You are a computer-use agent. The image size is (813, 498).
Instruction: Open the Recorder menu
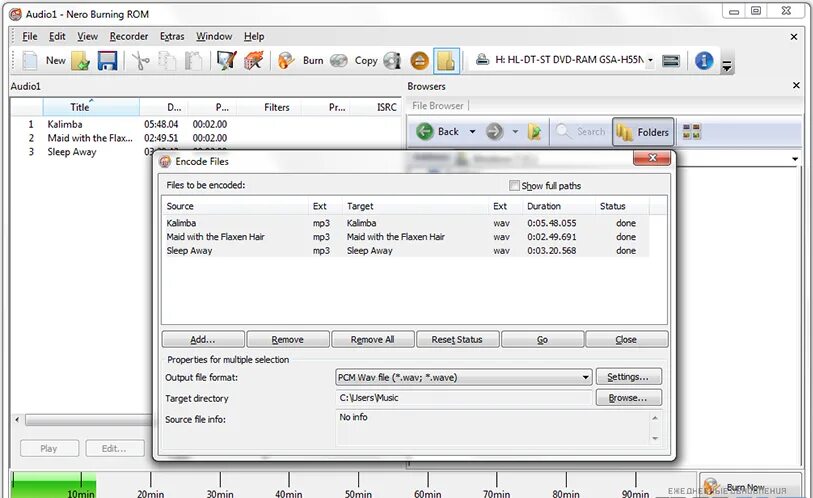coord(129,36)
